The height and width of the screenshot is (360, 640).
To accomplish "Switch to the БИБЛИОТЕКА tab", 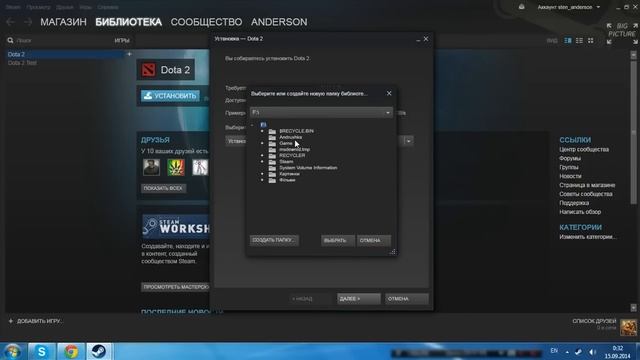I will coord(129,22).
